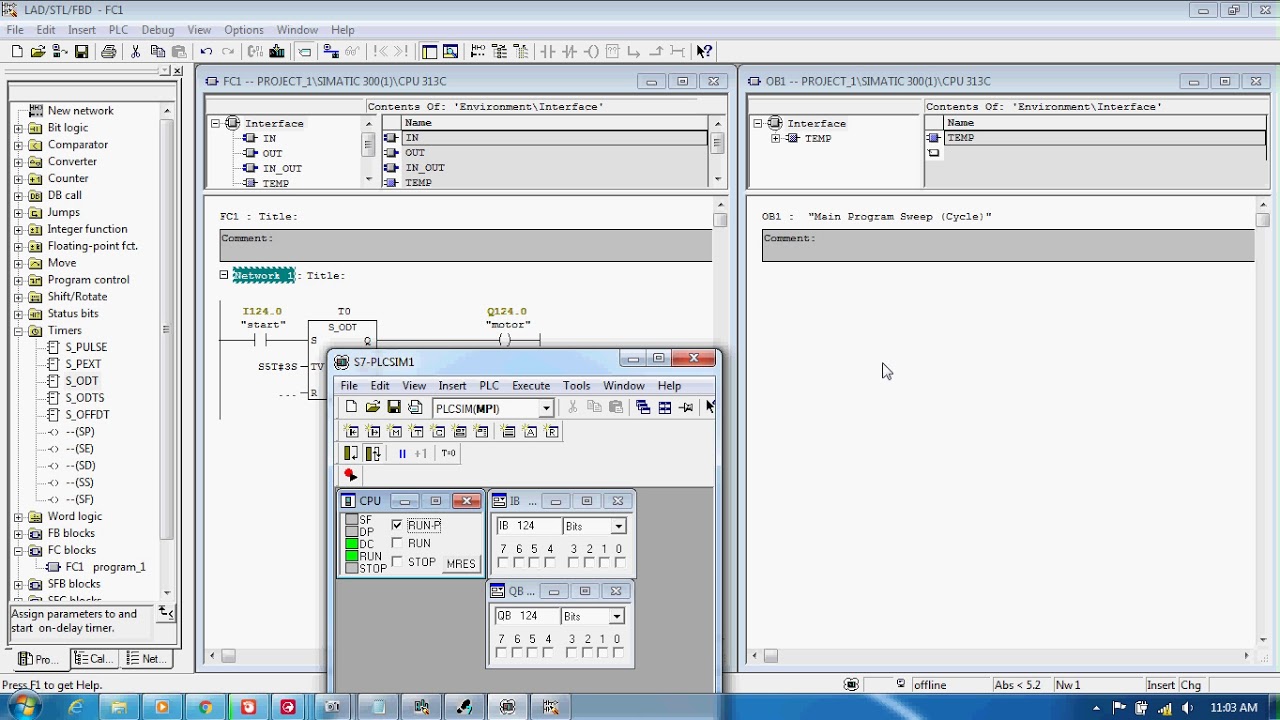Click the Open branch icon in the toolbar
1280x720 pixels.
[x=634, y=52]
